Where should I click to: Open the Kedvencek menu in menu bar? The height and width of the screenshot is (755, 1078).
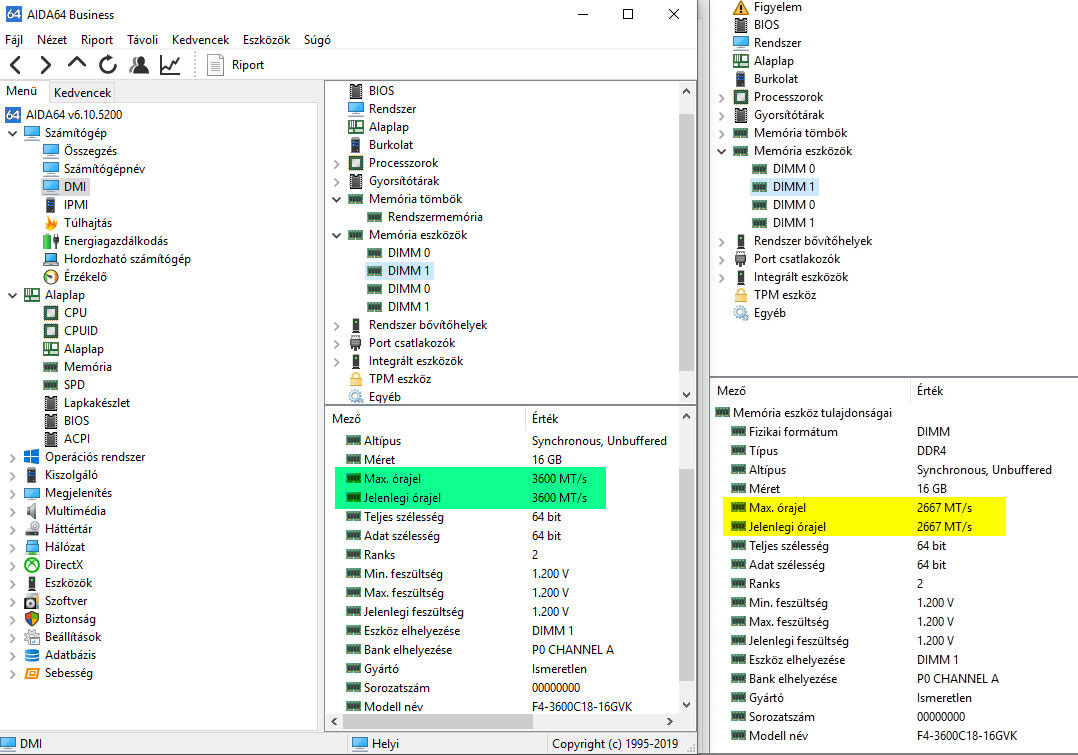[201, 40]
